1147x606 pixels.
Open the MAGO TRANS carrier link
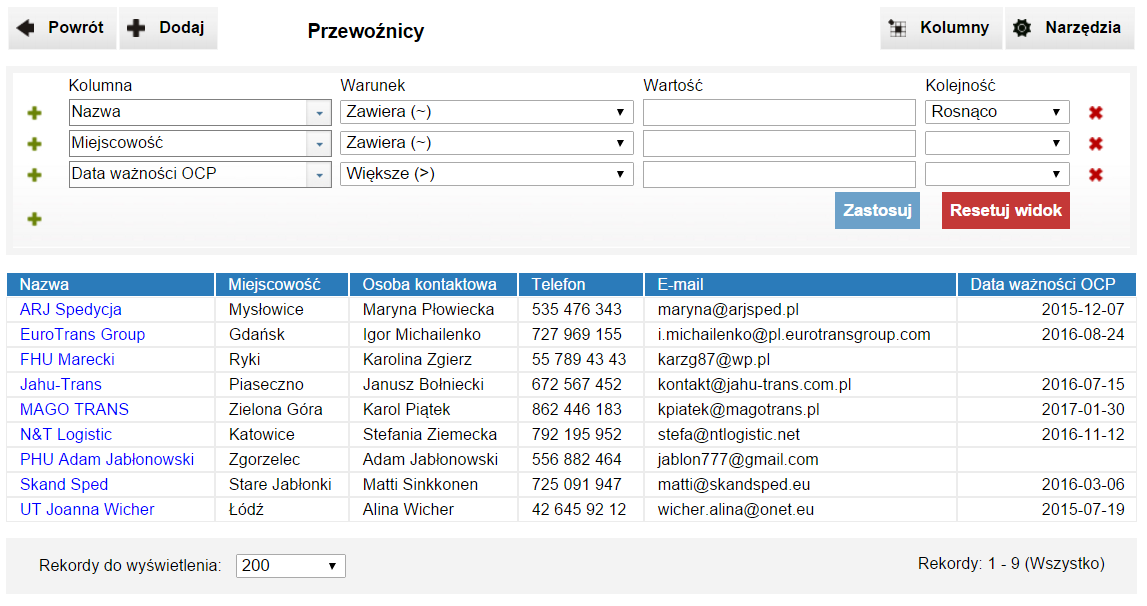(x=74, y=409)
